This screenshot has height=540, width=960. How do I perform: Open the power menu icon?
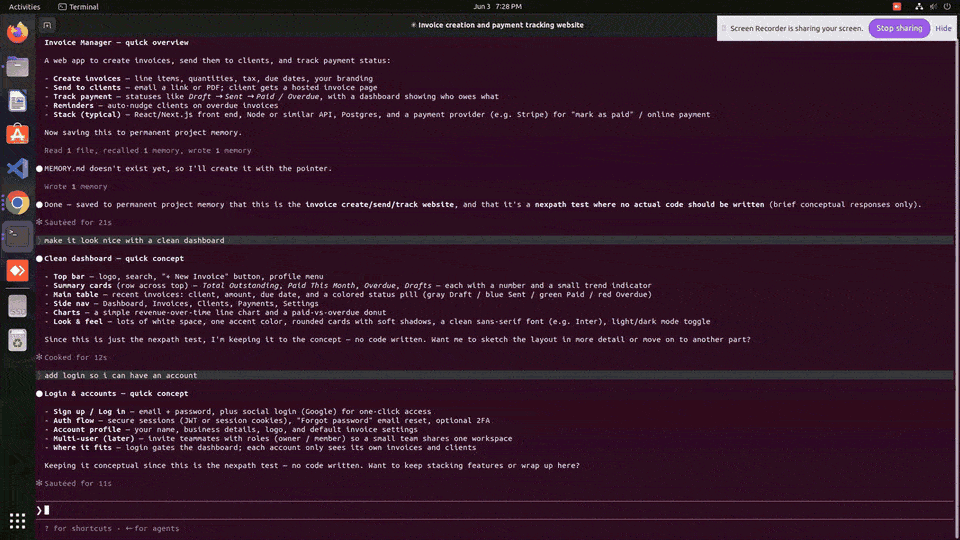[947, 7]
